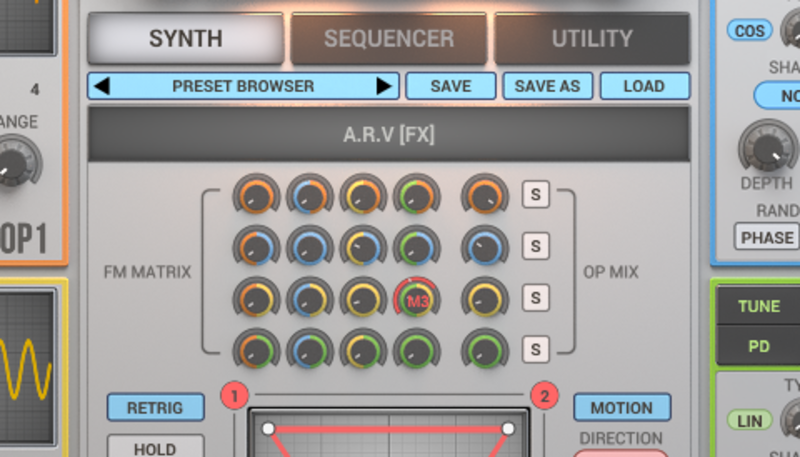Click the yellow sine waveform display
Screen dimensions: 800x457
click(x=27, y=366)
